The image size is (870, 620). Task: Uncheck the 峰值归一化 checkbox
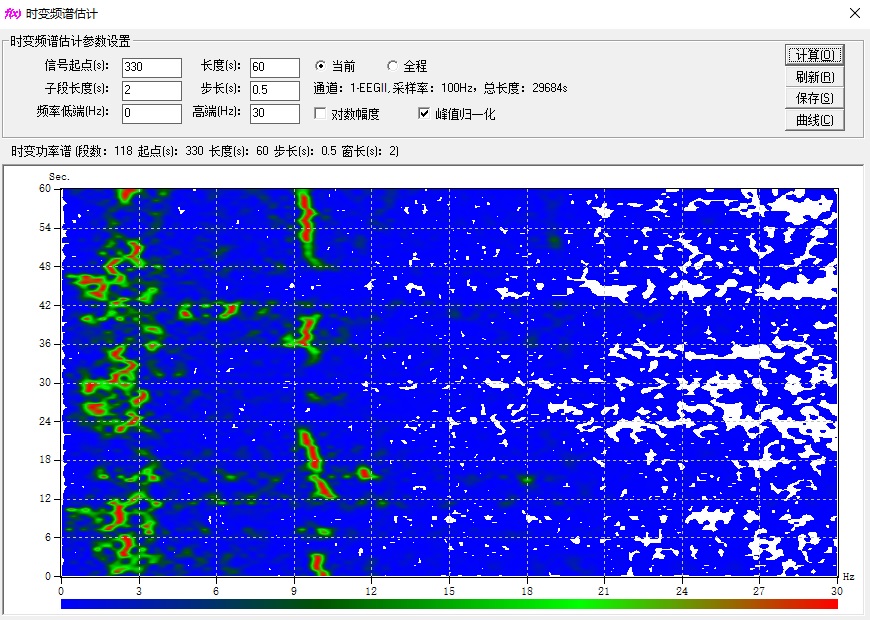tap(456, 114)
